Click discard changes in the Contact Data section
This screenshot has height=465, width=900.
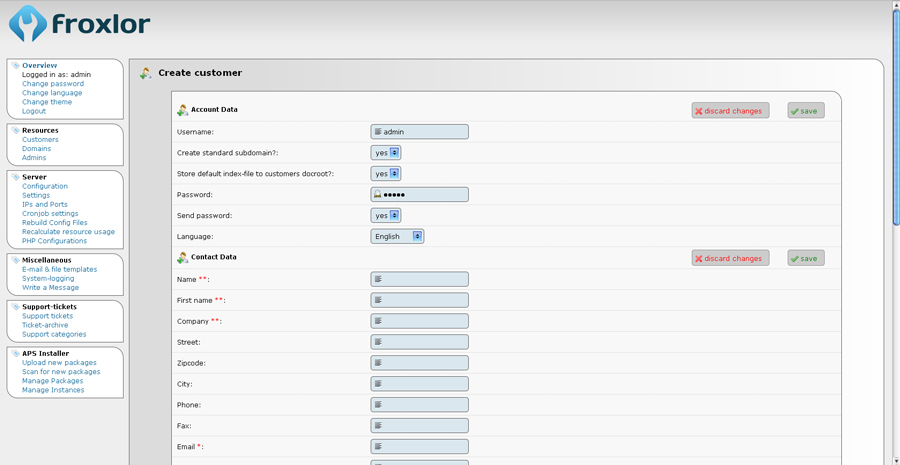click(730, 258)
